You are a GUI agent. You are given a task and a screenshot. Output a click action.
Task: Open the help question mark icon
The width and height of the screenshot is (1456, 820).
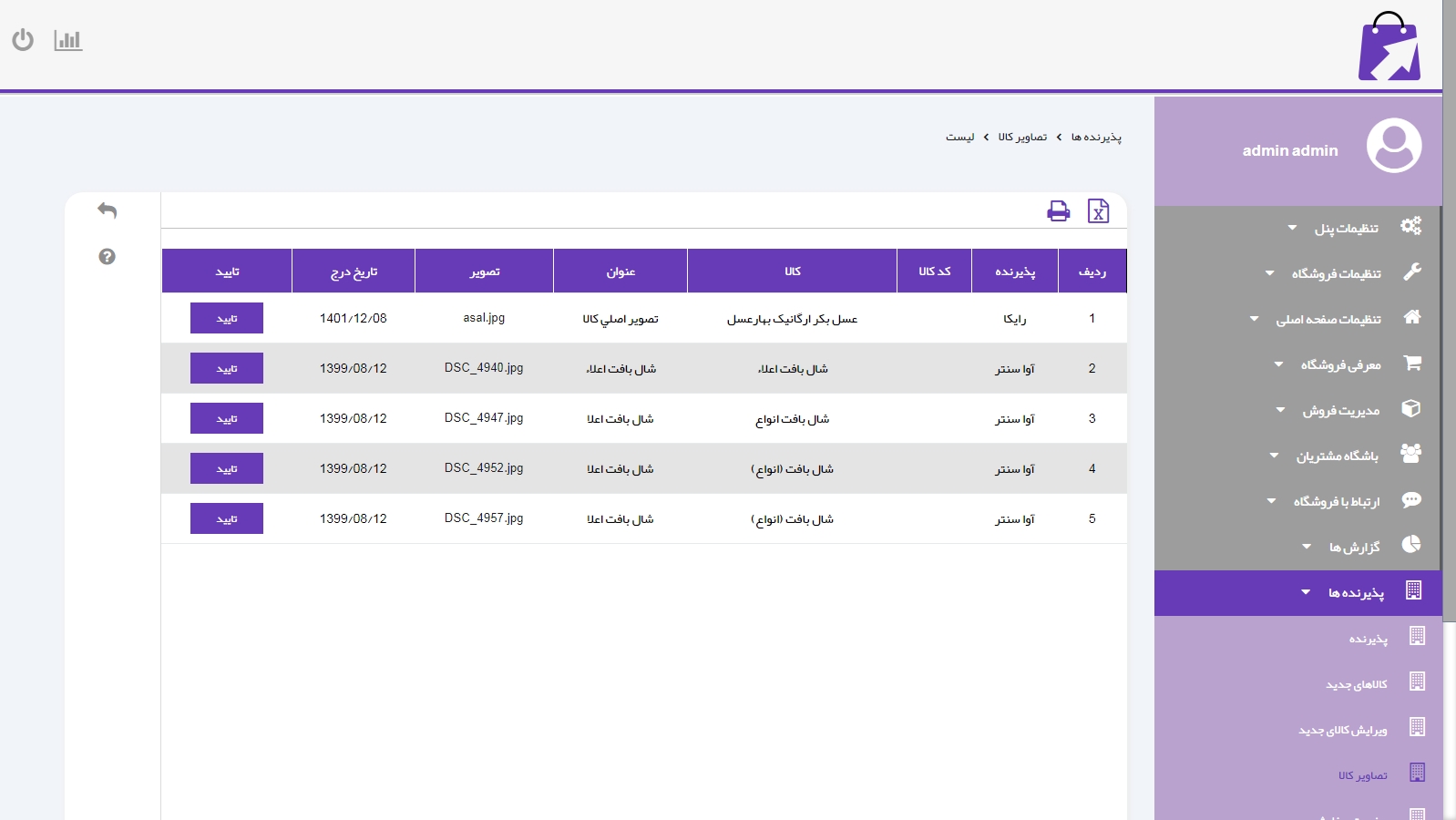[x=107, y=257]
